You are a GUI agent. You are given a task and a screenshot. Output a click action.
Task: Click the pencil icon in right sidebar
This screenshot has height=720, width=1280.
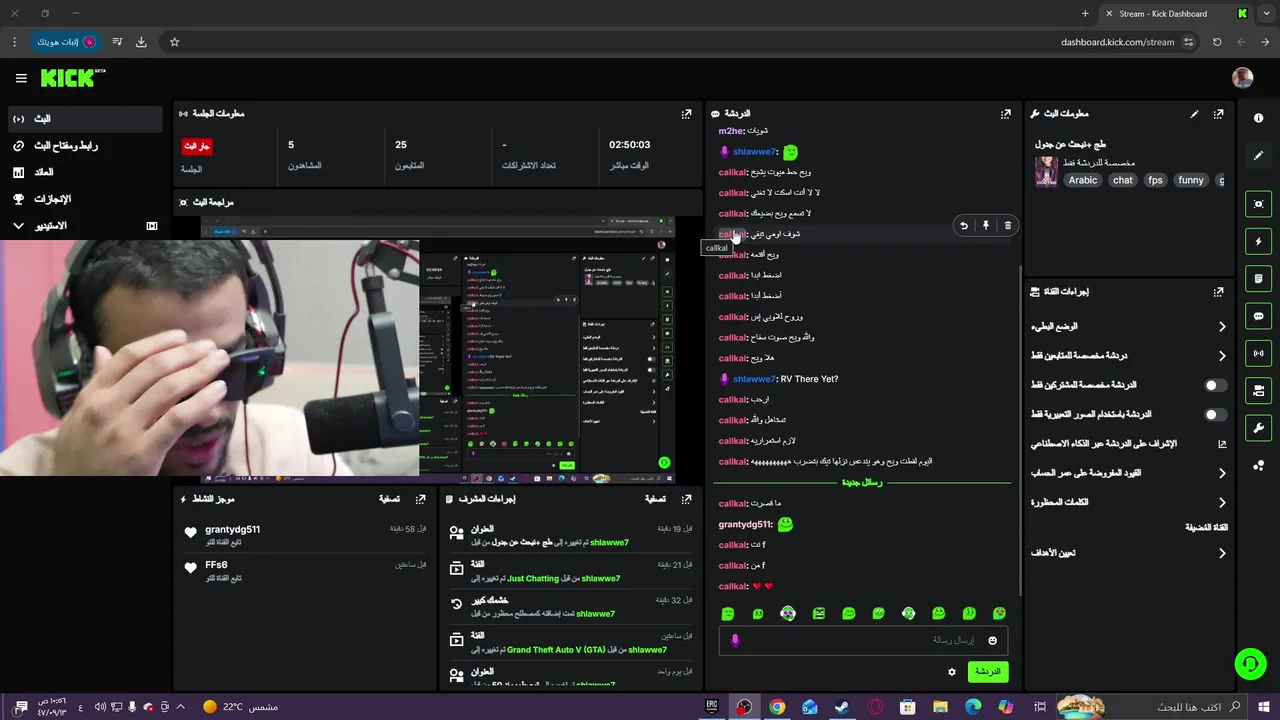click(1258, 155)
